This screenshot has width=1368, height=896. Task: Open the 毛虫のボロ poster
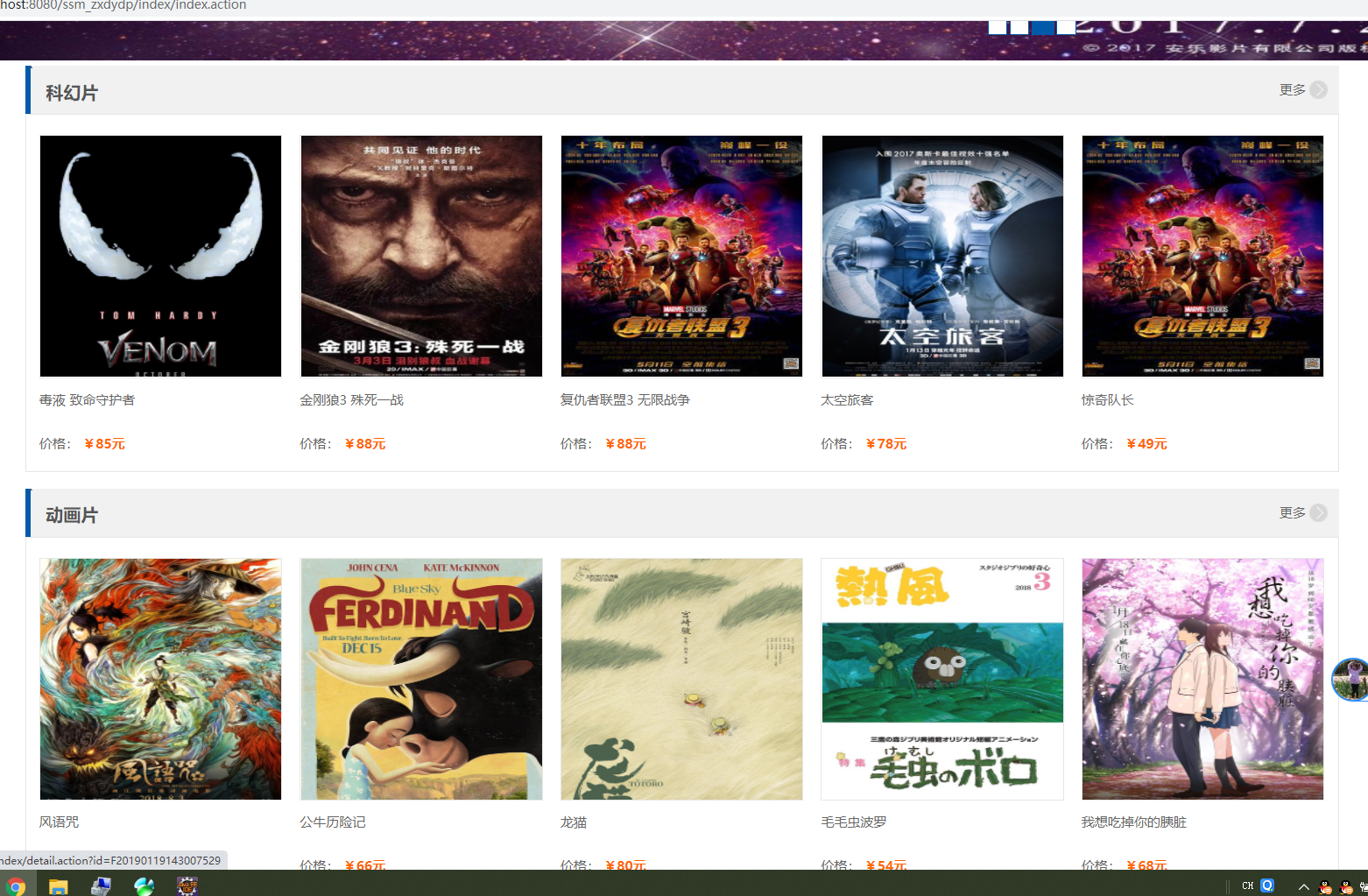[x=942, y=679]
